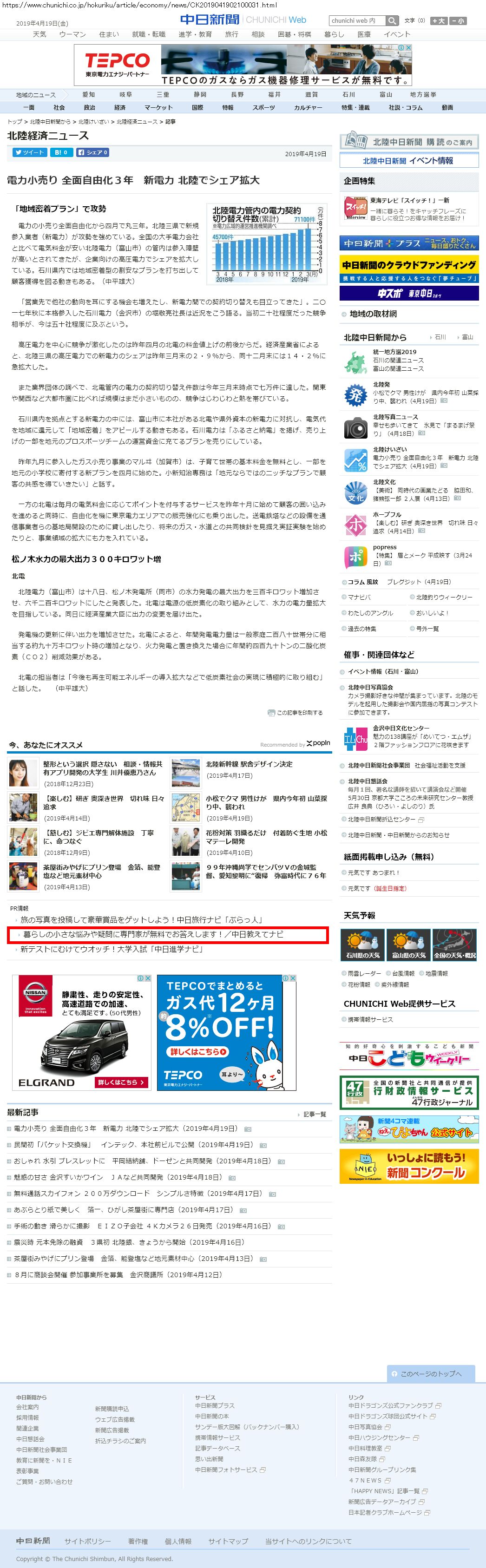
Task: Click the ホープフル pink icon
Action: point(355,525)
